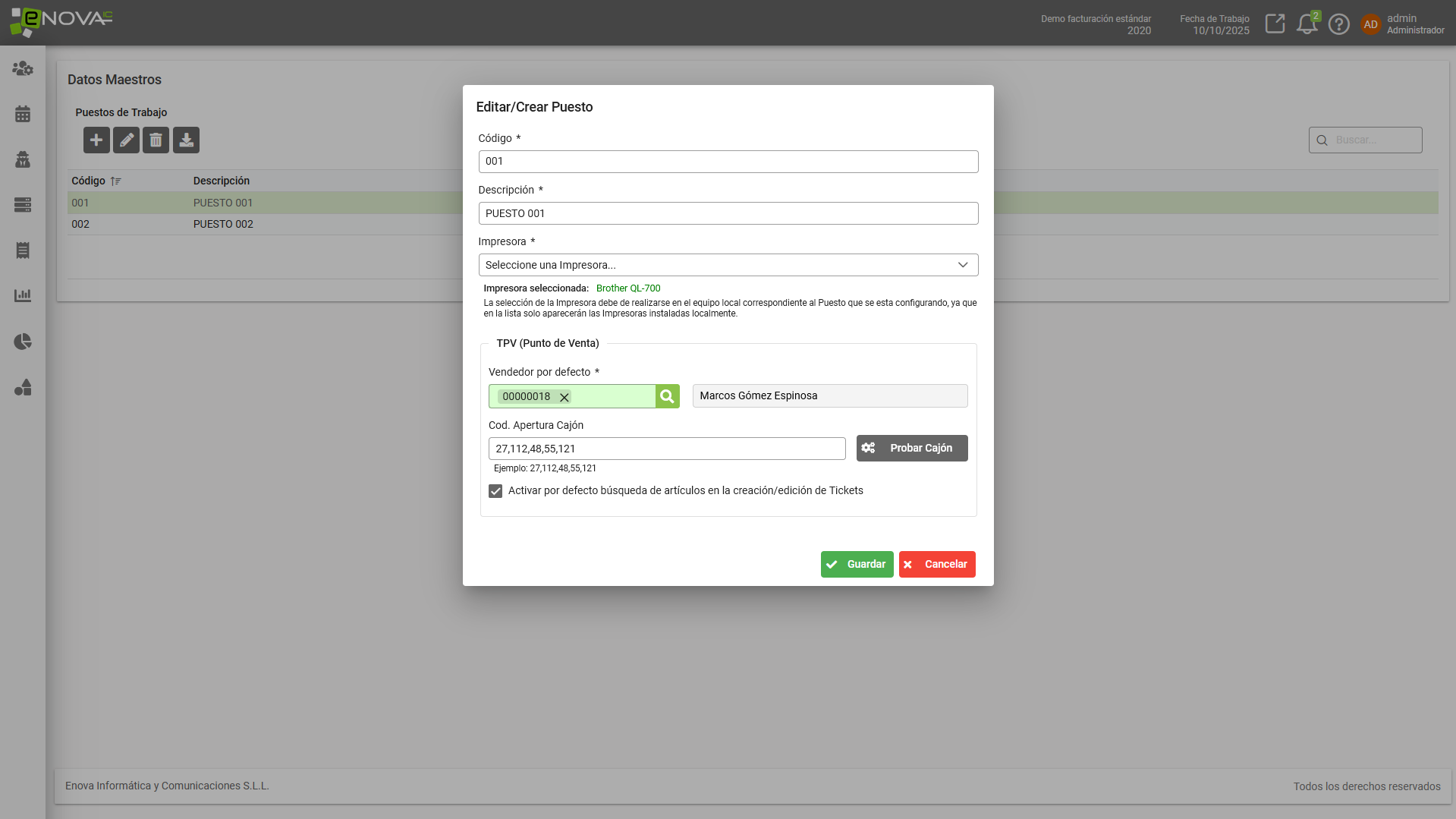Click the vendor search magnifier icon
1456x819 pixels.
667,396
